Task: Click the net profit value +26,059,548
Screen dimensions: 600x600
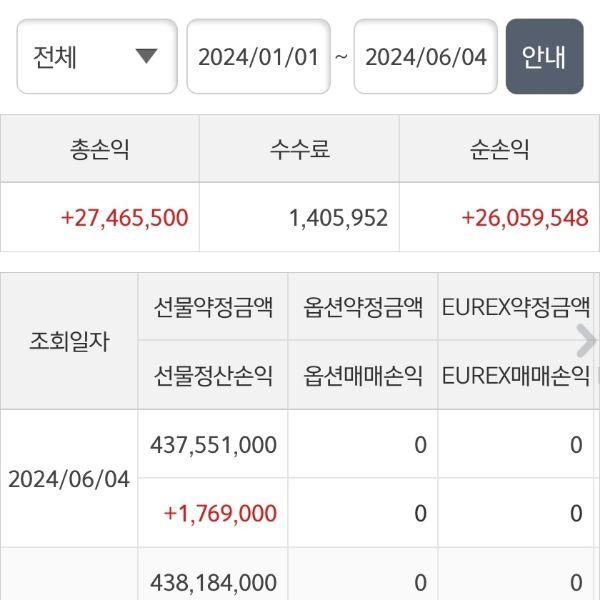Action: tap(524, 218)
